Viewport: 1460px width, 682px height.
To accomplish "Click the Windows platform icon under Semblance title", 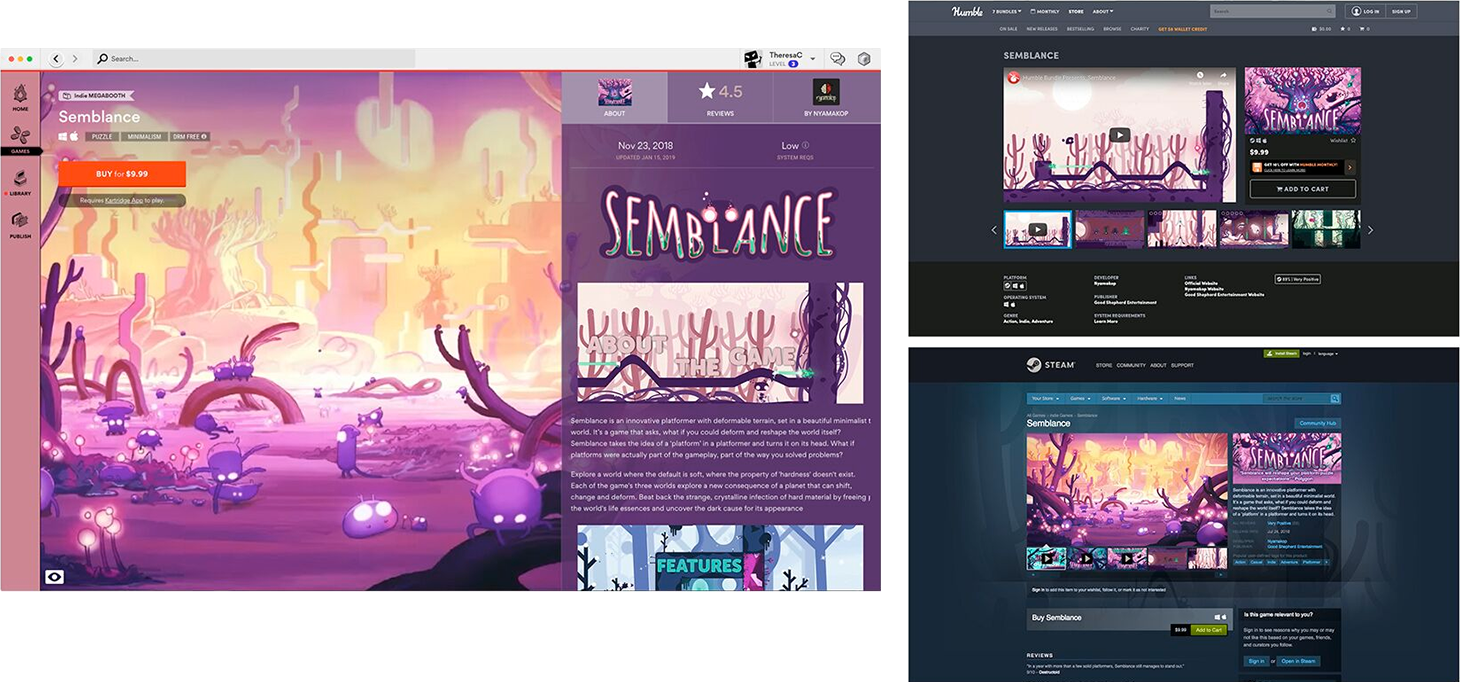I will point(62,136).
